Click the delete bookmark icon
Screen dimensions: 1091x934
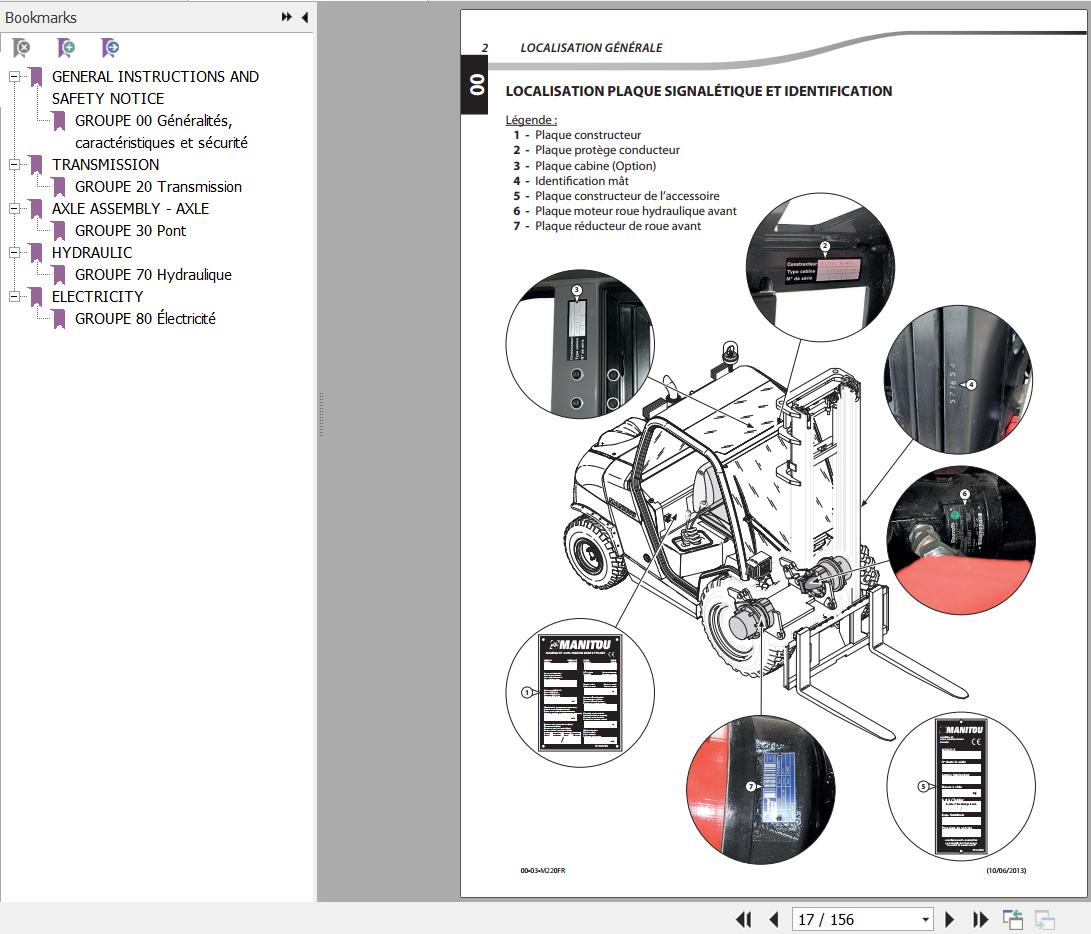(21, 47)
